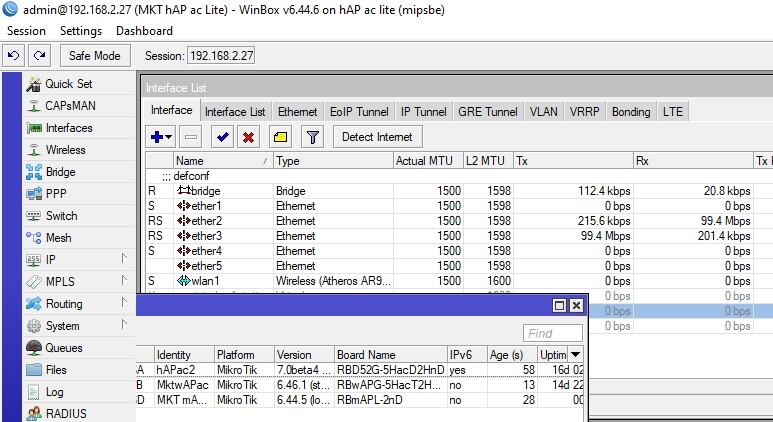Select the hAPac2 neighbor row

tap(360, 370)
